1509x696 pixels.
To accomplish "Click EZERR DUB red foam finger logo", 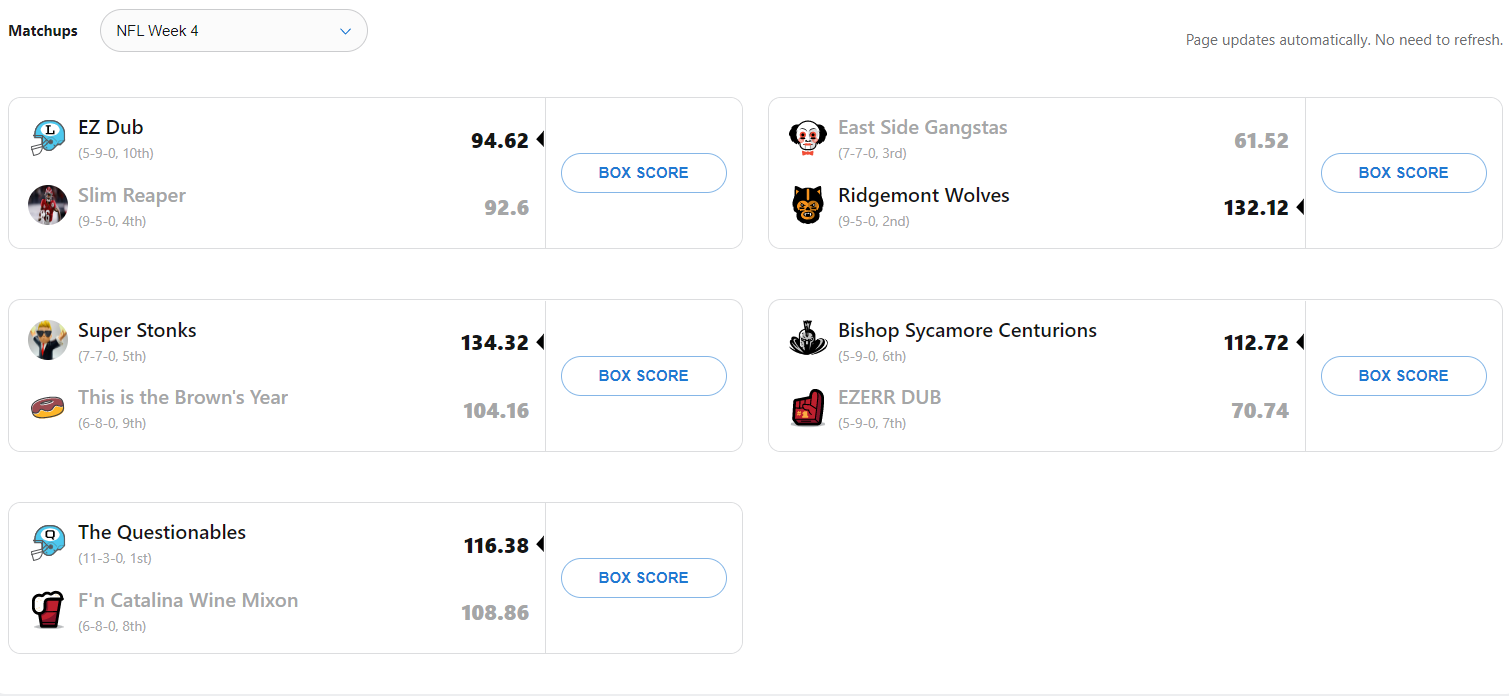I will [808, 408].
